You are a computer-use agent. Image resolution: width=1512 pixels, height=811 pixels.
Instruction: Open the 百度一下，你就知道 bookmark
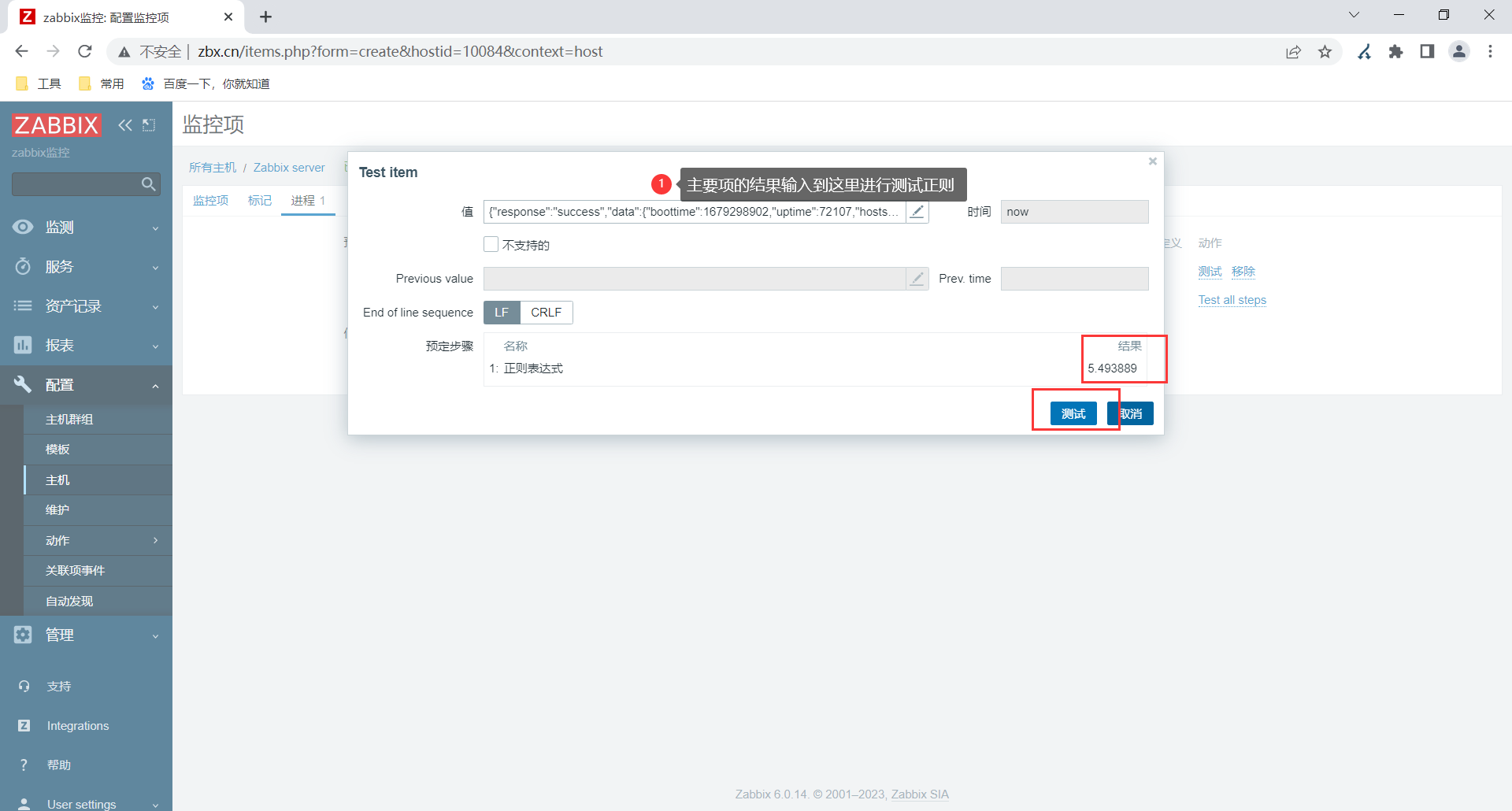point(206,83)
